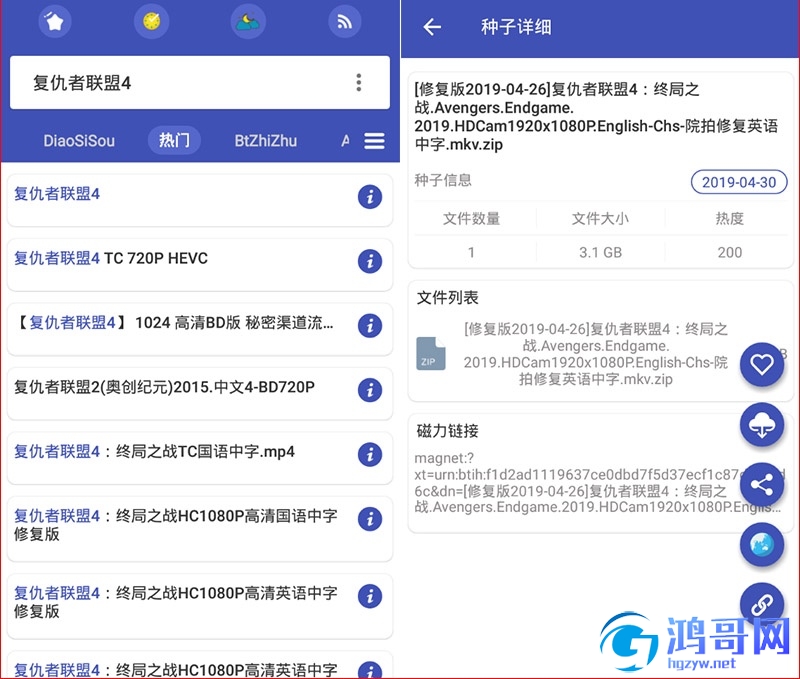
Task: Click the search field containing 复仇者联盟4
Action: tap(200, 83)
